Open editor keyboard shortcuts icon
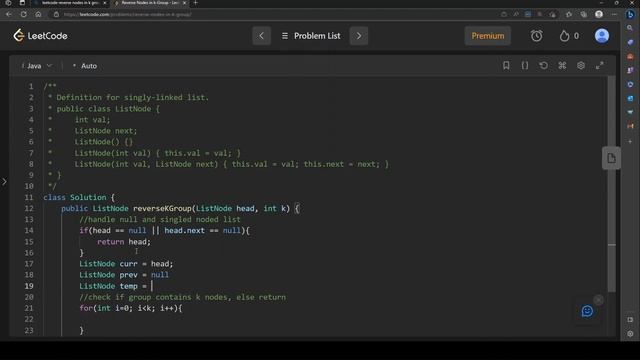Screen dimensions: 640x360 coord(562,65)
